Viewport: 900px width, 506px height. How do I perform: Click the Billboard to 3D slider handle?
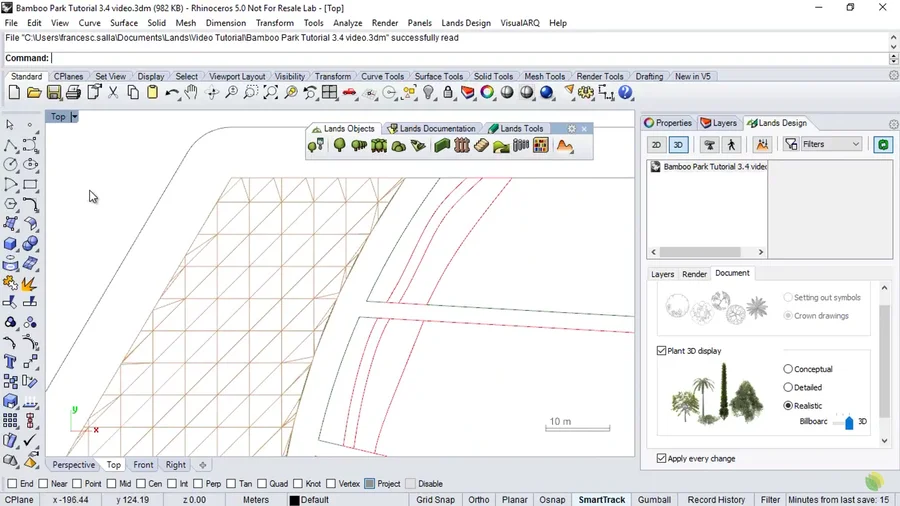tap(849, 423)
